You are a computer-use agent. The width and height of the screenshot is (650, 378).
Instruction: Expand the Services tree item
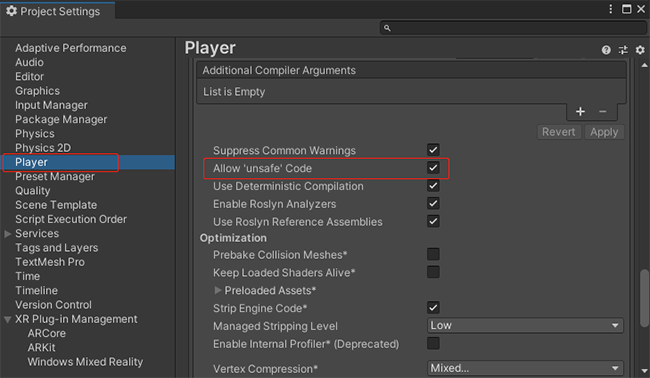[x=7, y=234]
